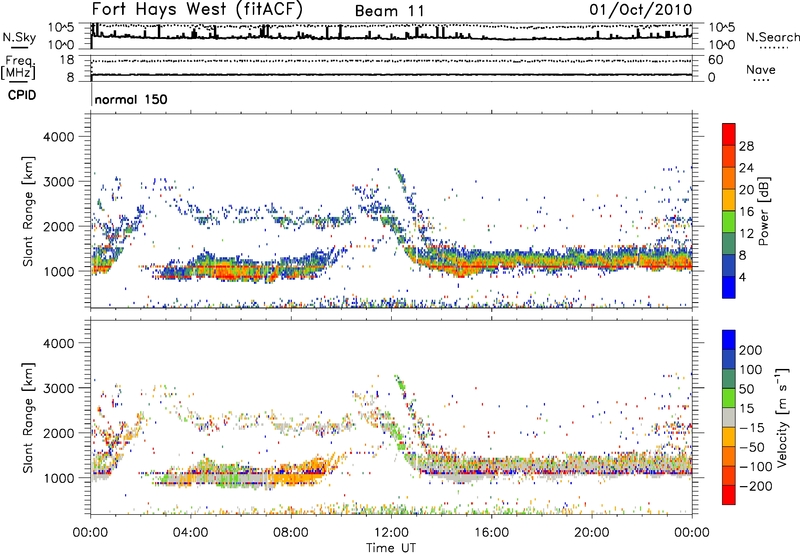Viewport: 800px width, 554px height.
Task: Click the '50' Velocity color bar value
Action: [x=746, y=389]
